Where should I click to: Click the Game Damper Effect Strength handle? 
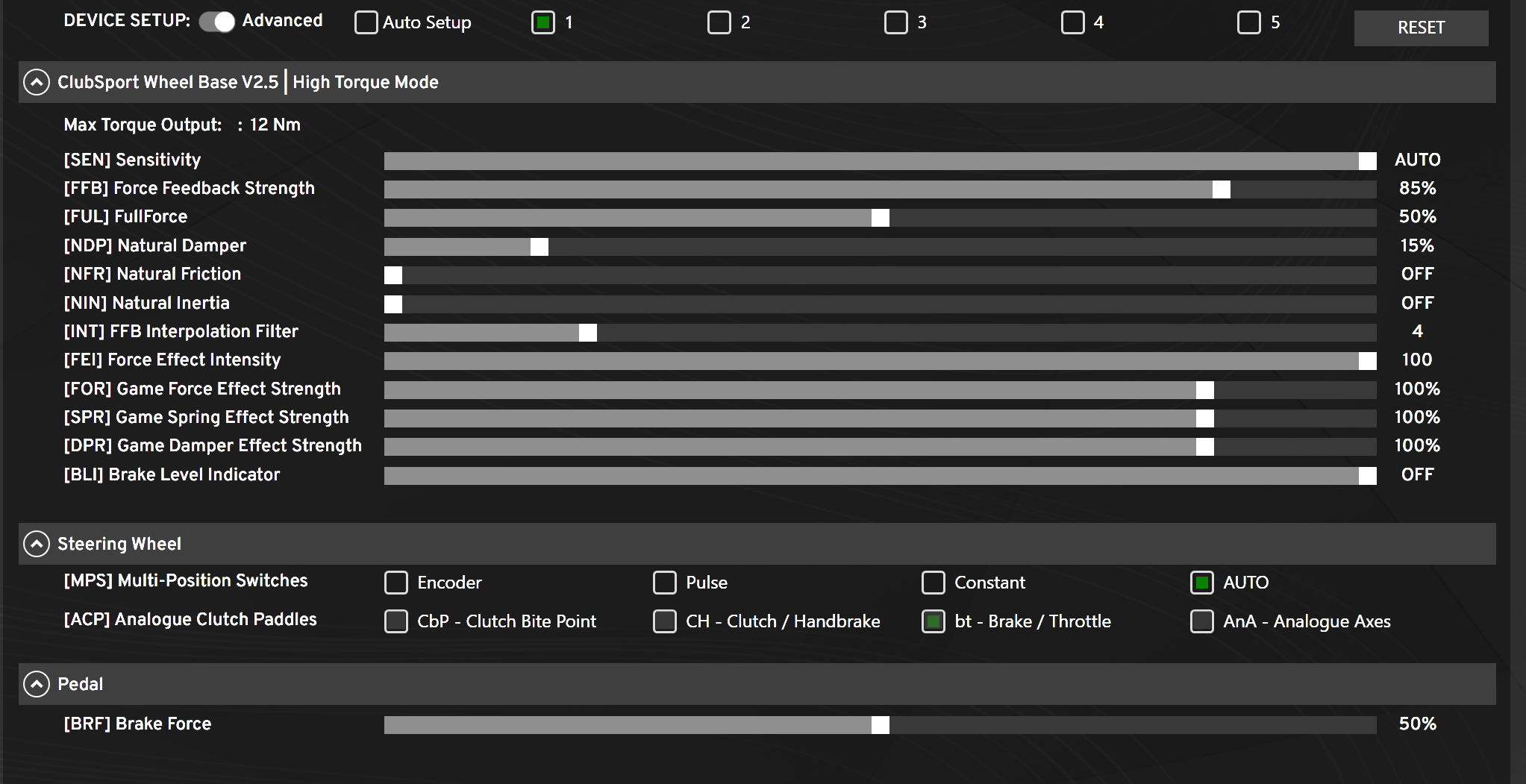(x=1205, y=447)
